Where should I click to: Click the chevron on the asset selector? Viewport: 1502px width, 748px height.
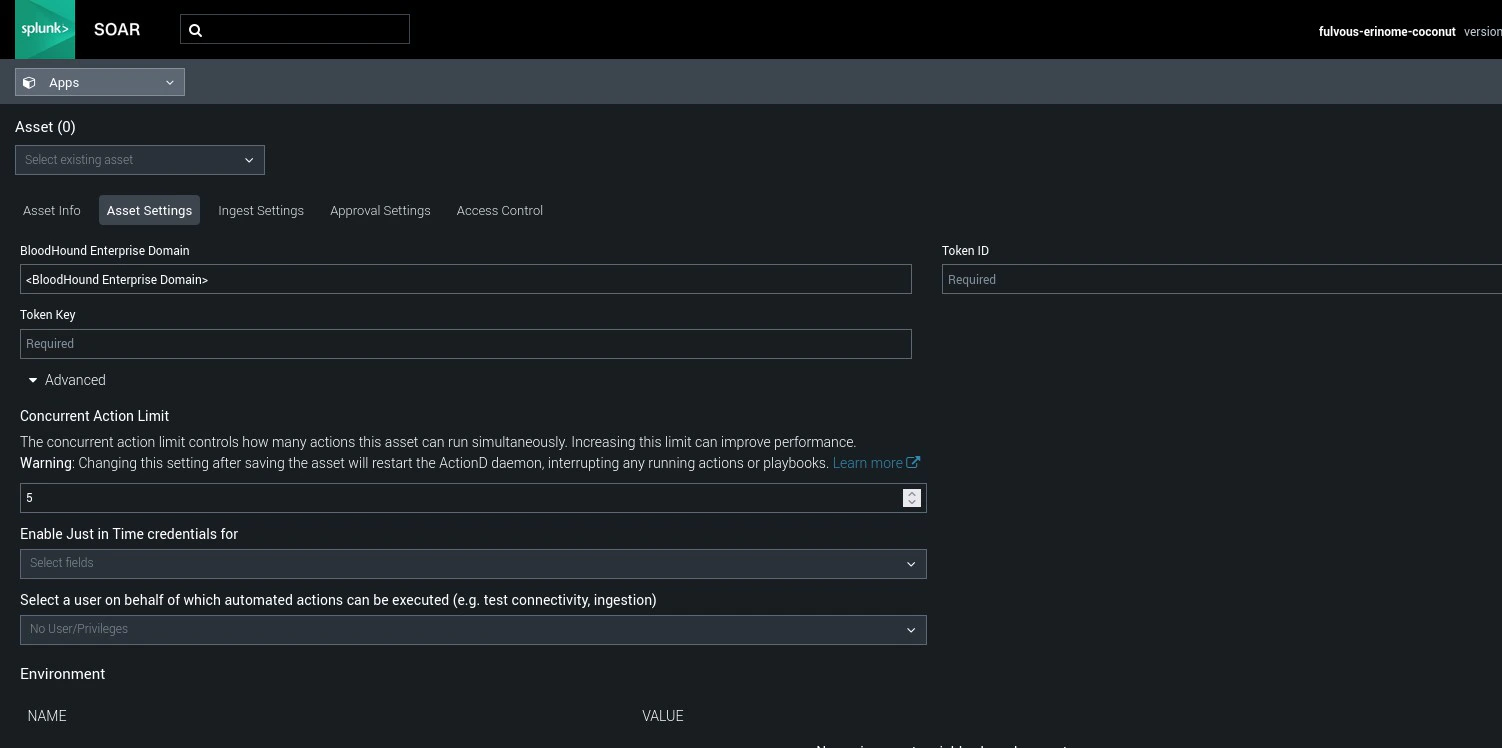(248, 160)
